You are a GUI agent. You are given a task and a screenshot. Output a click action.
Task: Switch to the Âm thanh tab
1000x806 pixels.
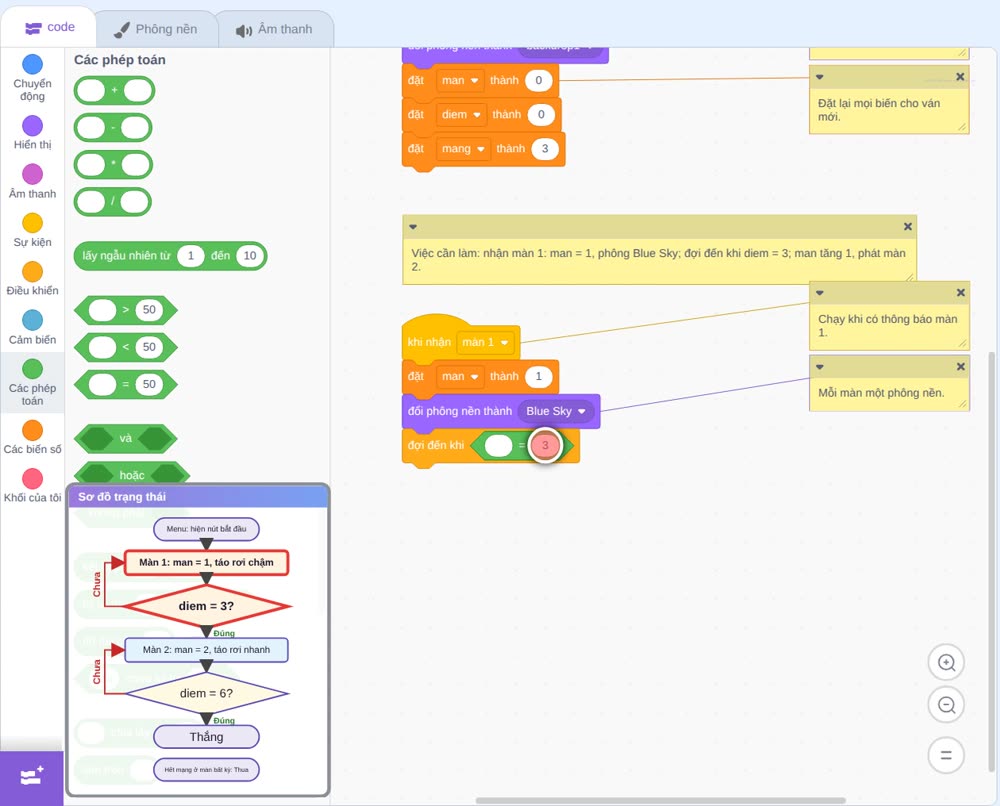point(275,29)
